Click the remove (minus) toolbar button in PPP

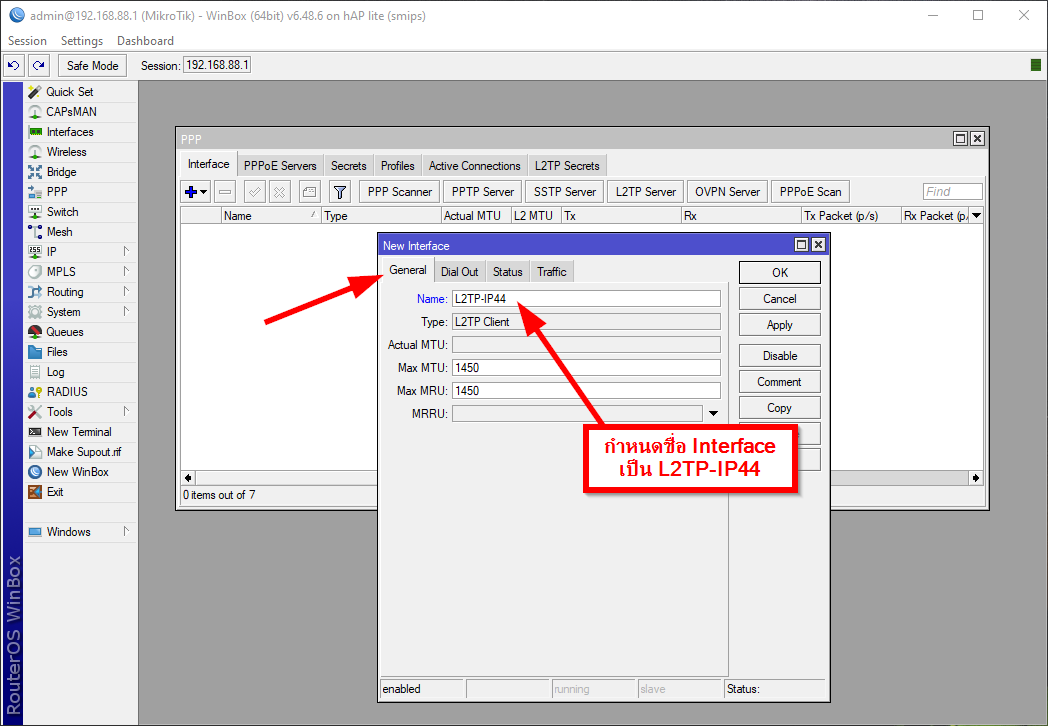(x=225, y=192)
